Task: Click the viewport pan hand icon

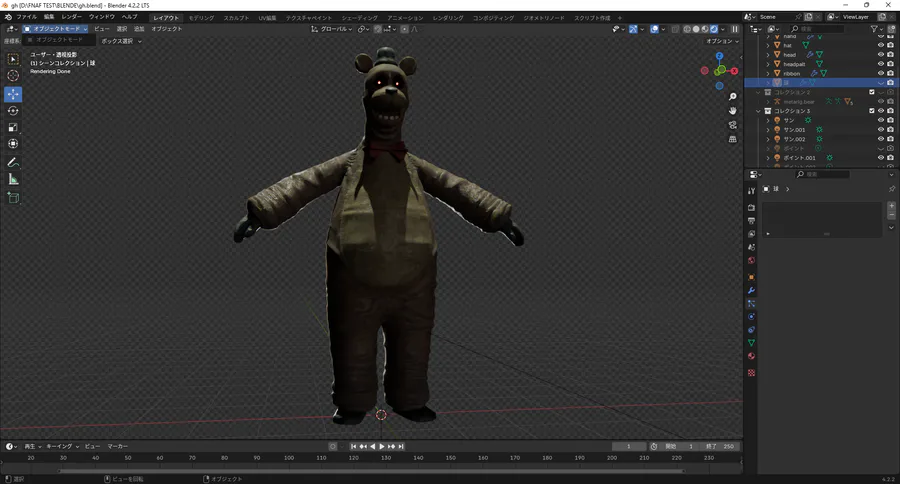Action: (x=732, y=110)
